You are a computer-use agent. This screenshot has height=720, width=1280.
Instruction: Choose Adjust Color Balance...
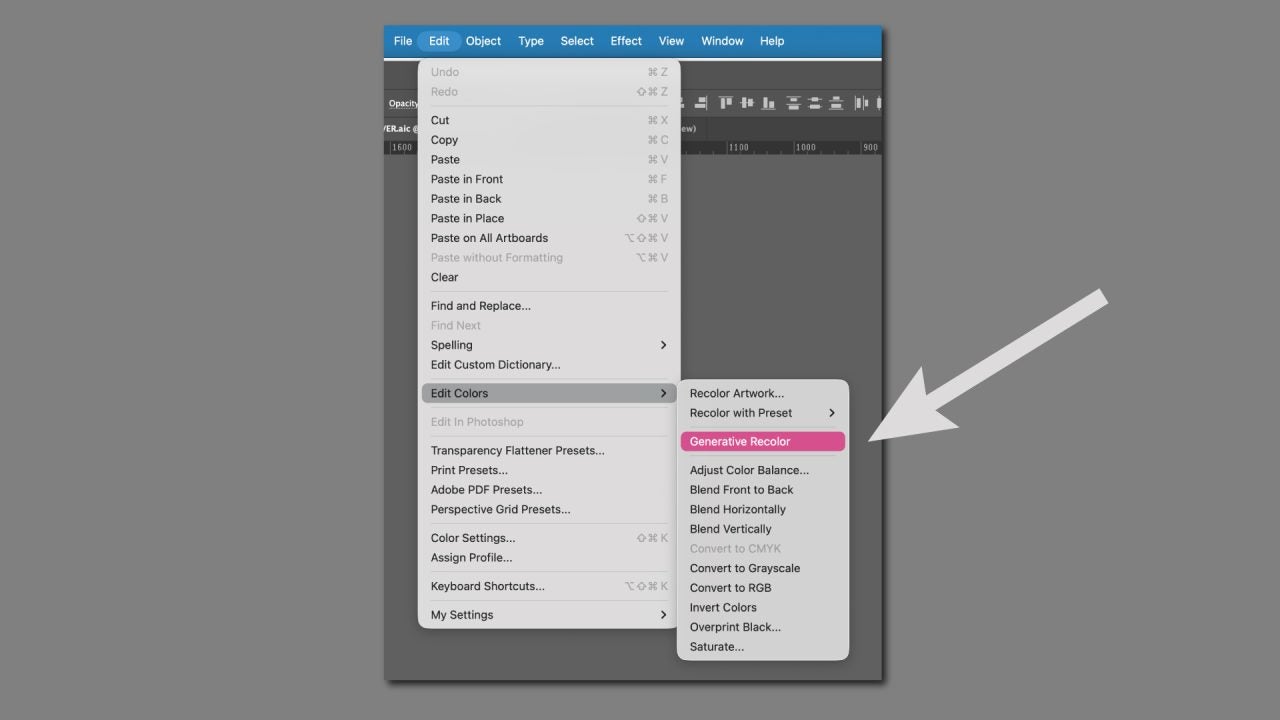(x=763, y=470)
